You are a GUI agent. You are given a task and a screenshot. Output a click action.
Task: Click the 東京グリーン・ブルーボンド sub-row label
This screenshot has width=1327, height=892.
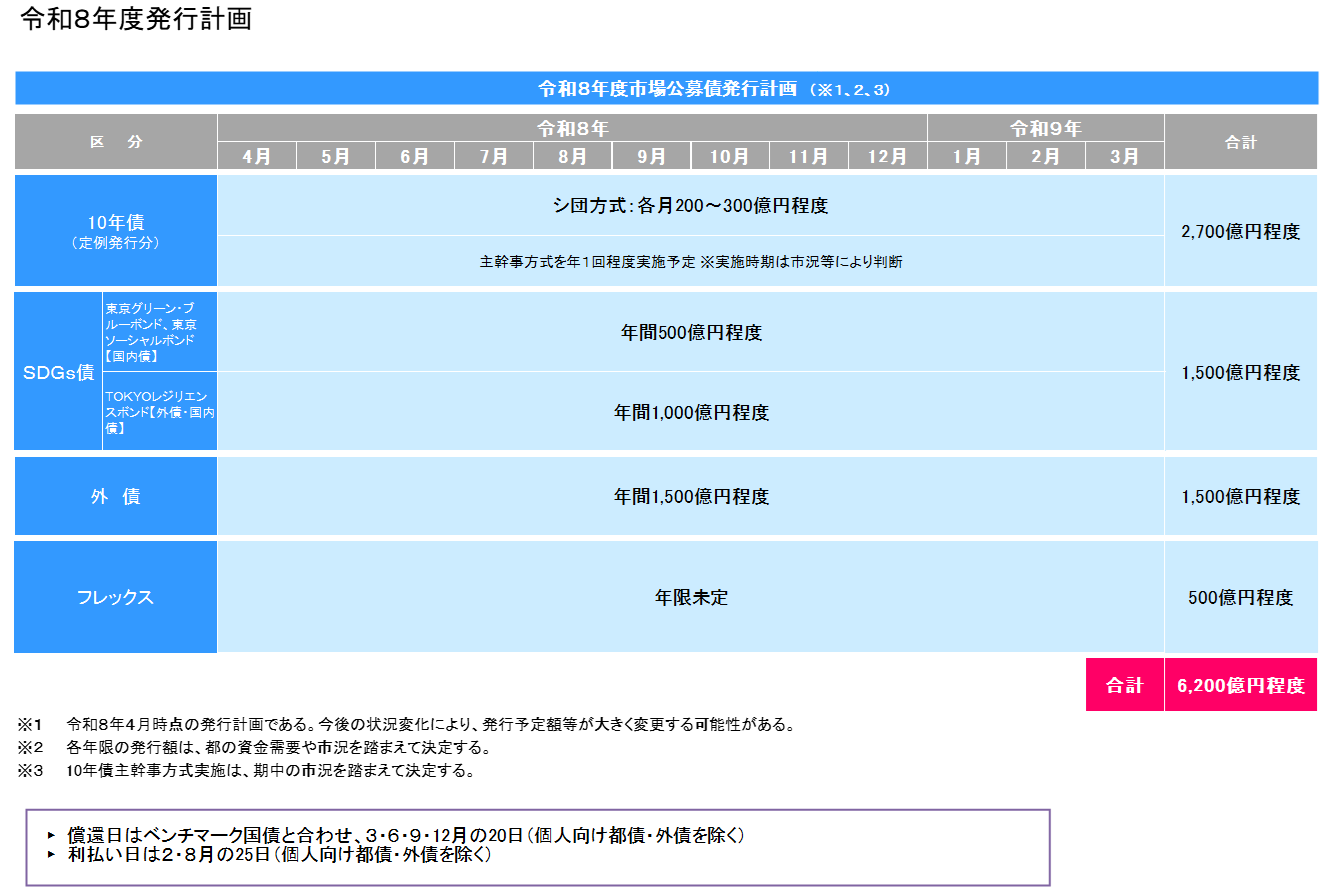tap(160, 331)
